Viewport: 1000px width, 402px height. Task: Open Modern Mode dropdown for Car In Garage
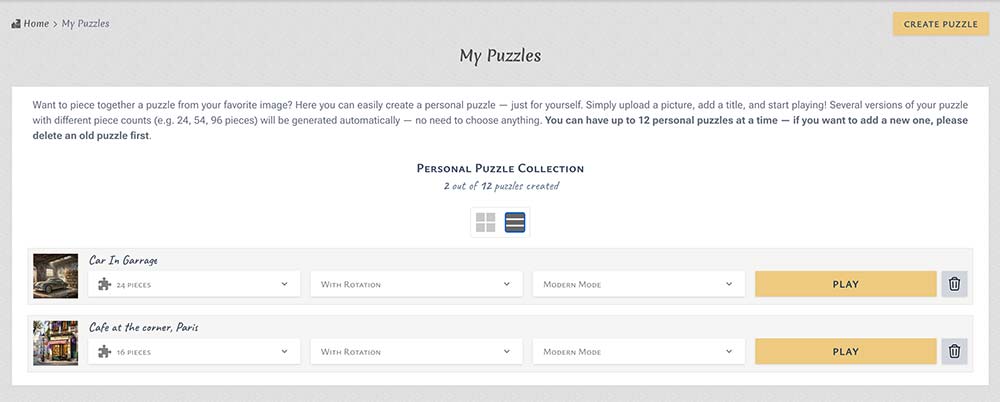click(x=638, y=285)
